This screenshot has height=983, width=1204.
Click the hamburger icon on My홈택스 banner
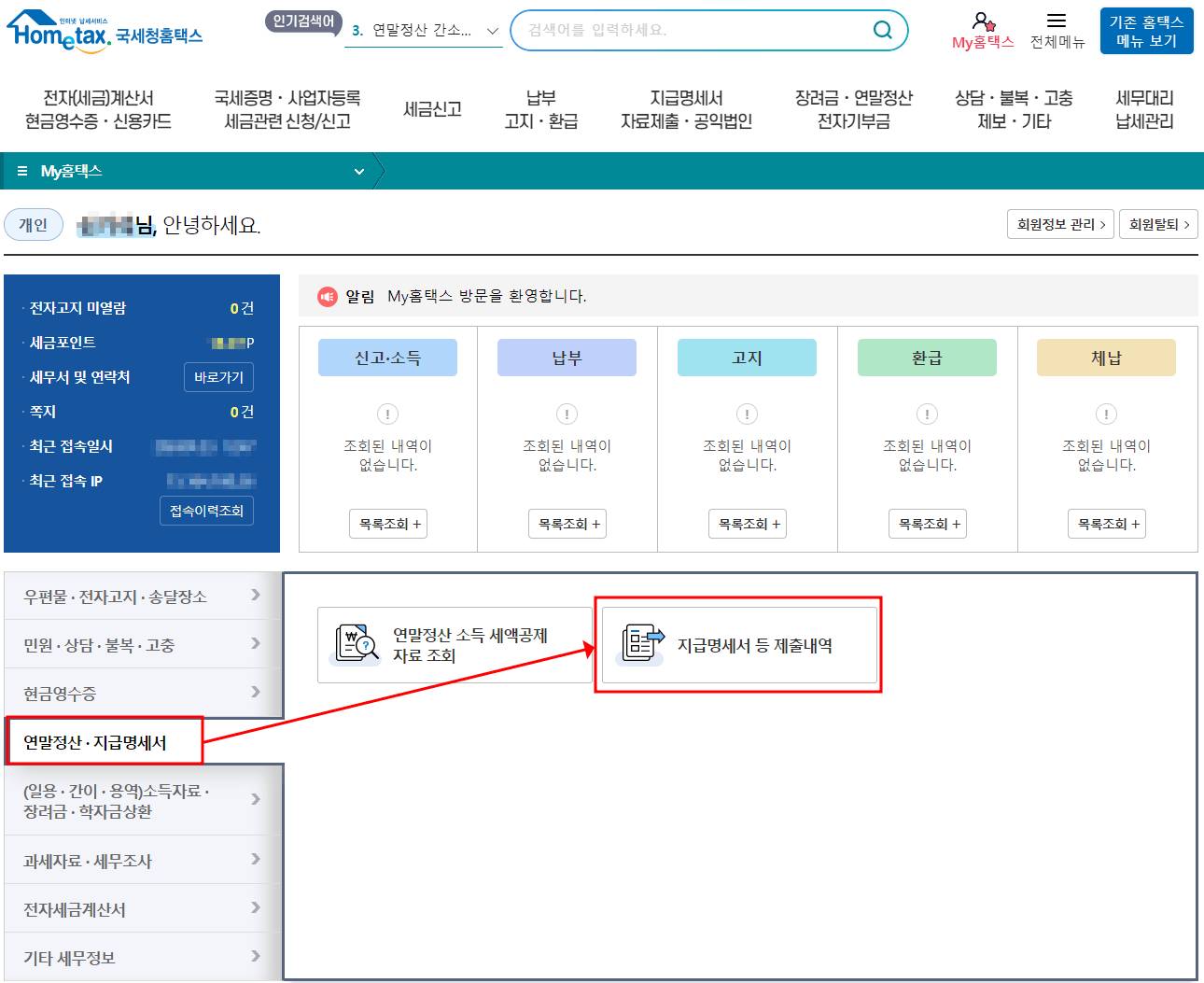[x=21, y=171]
